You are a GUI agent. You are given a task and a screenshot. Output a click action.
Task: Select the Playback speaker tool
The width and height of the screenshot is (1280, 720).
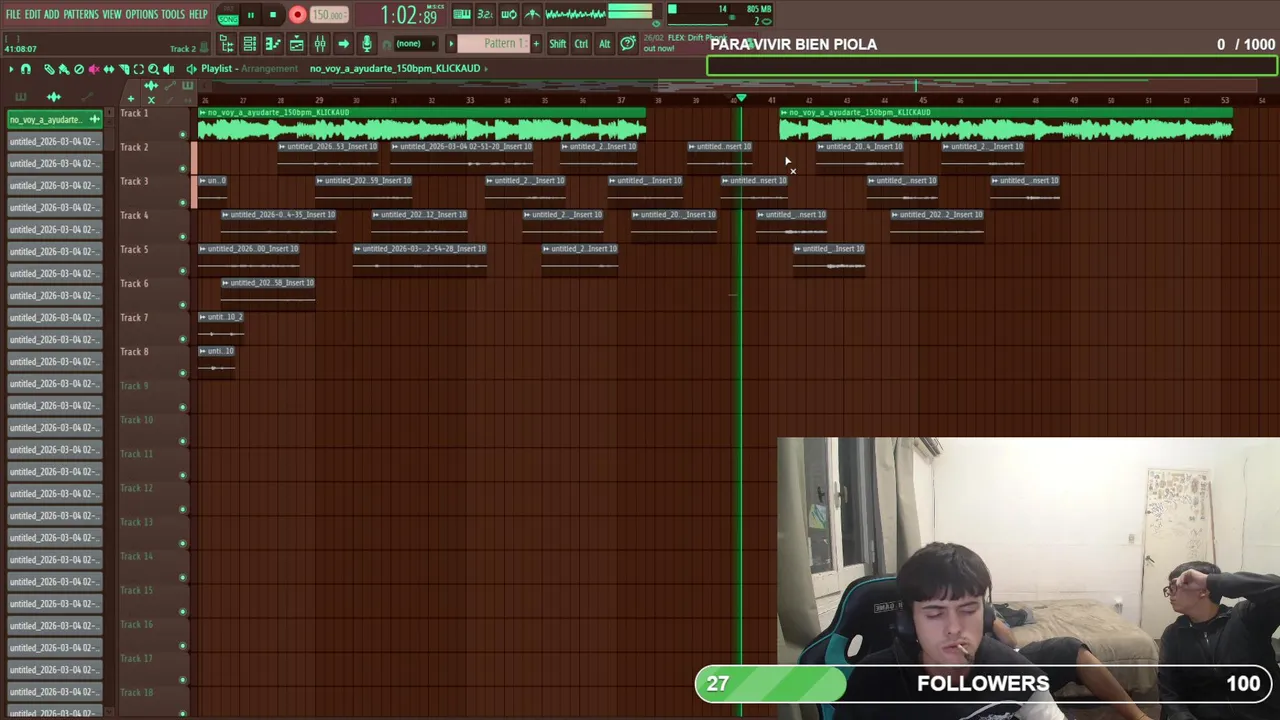pyautogui.click(x=168, y=69)
